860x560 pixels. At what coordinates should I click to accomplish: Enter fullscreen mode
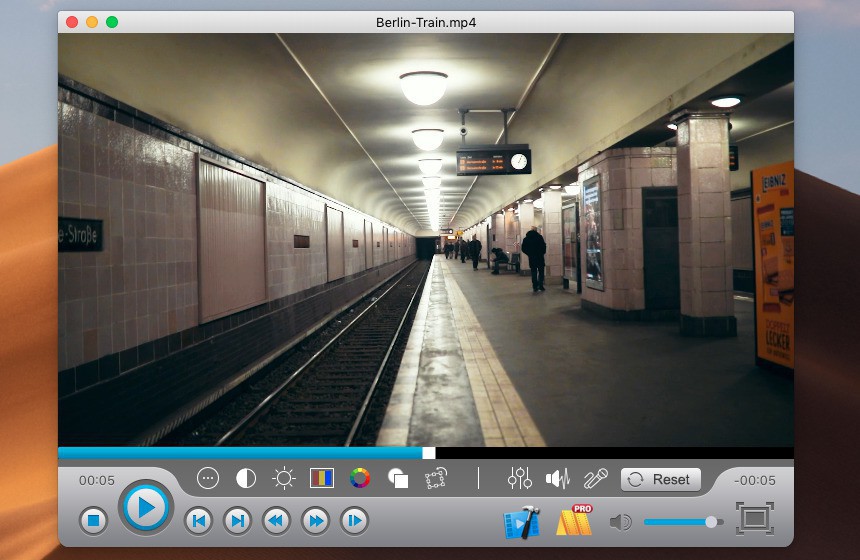click(x=755, y=518)
